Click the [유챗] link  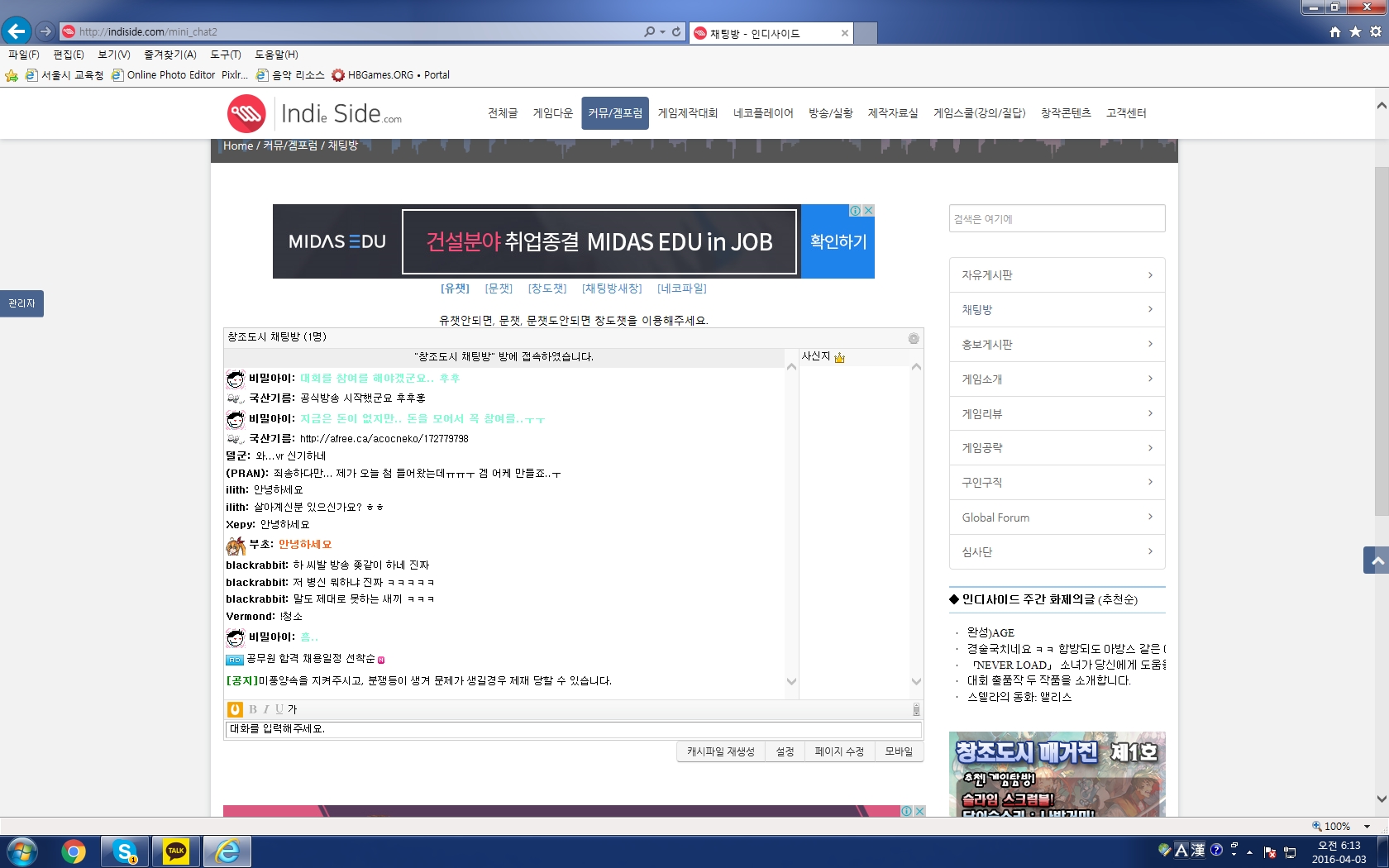coord(455,289)
